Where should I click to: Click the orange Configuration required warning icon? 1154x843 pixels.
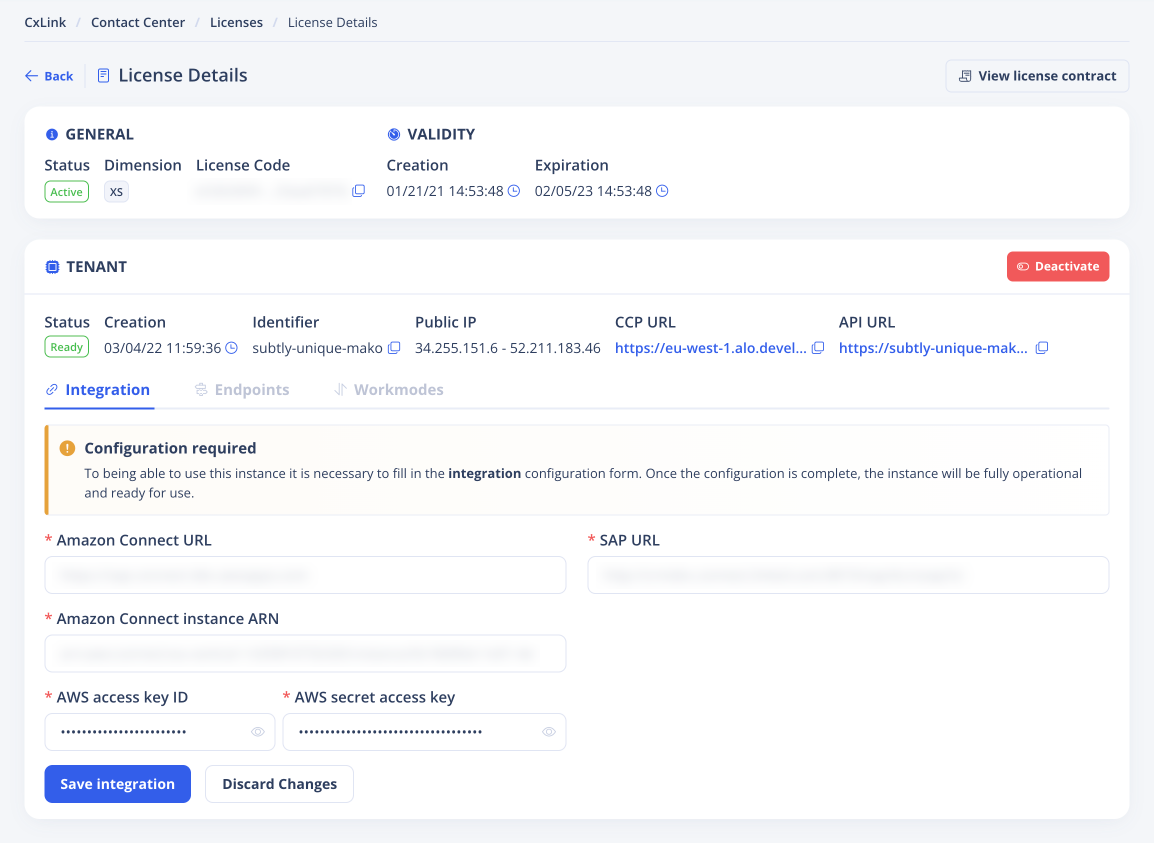point(67,448)
